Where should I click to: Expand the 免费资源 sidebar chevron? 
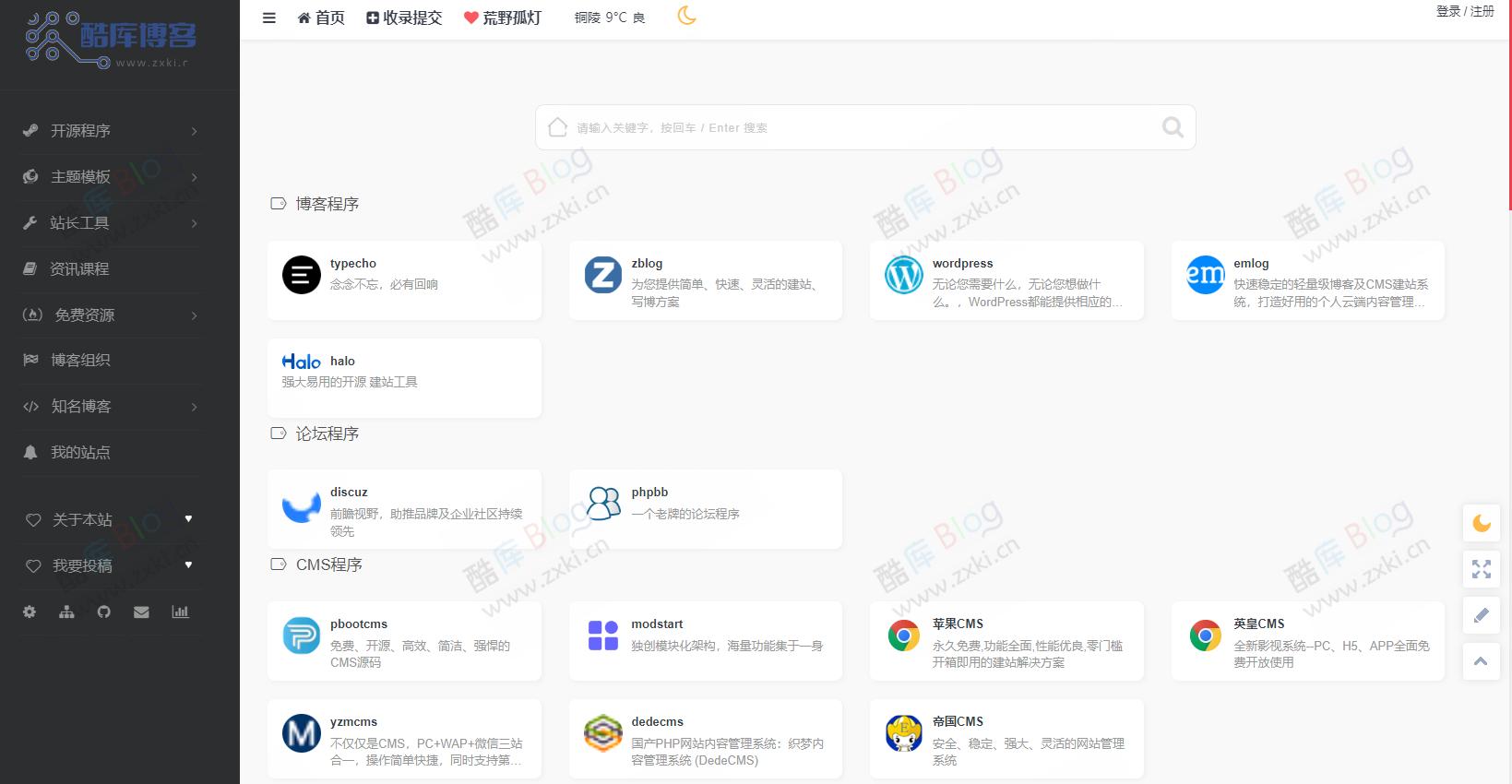(194, 315)
